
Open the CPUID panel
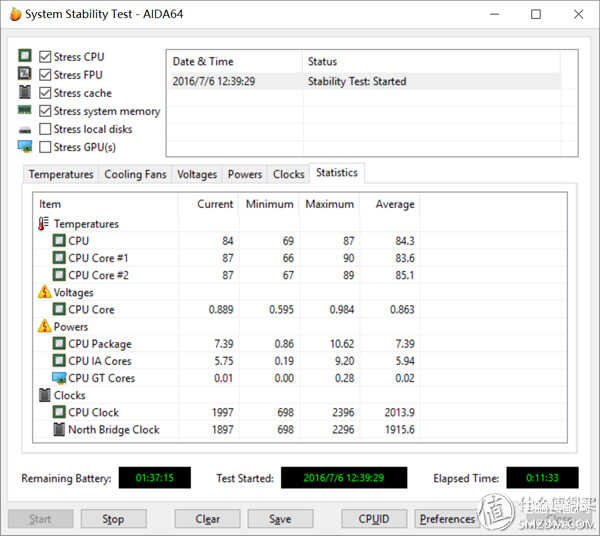(374, 519)
